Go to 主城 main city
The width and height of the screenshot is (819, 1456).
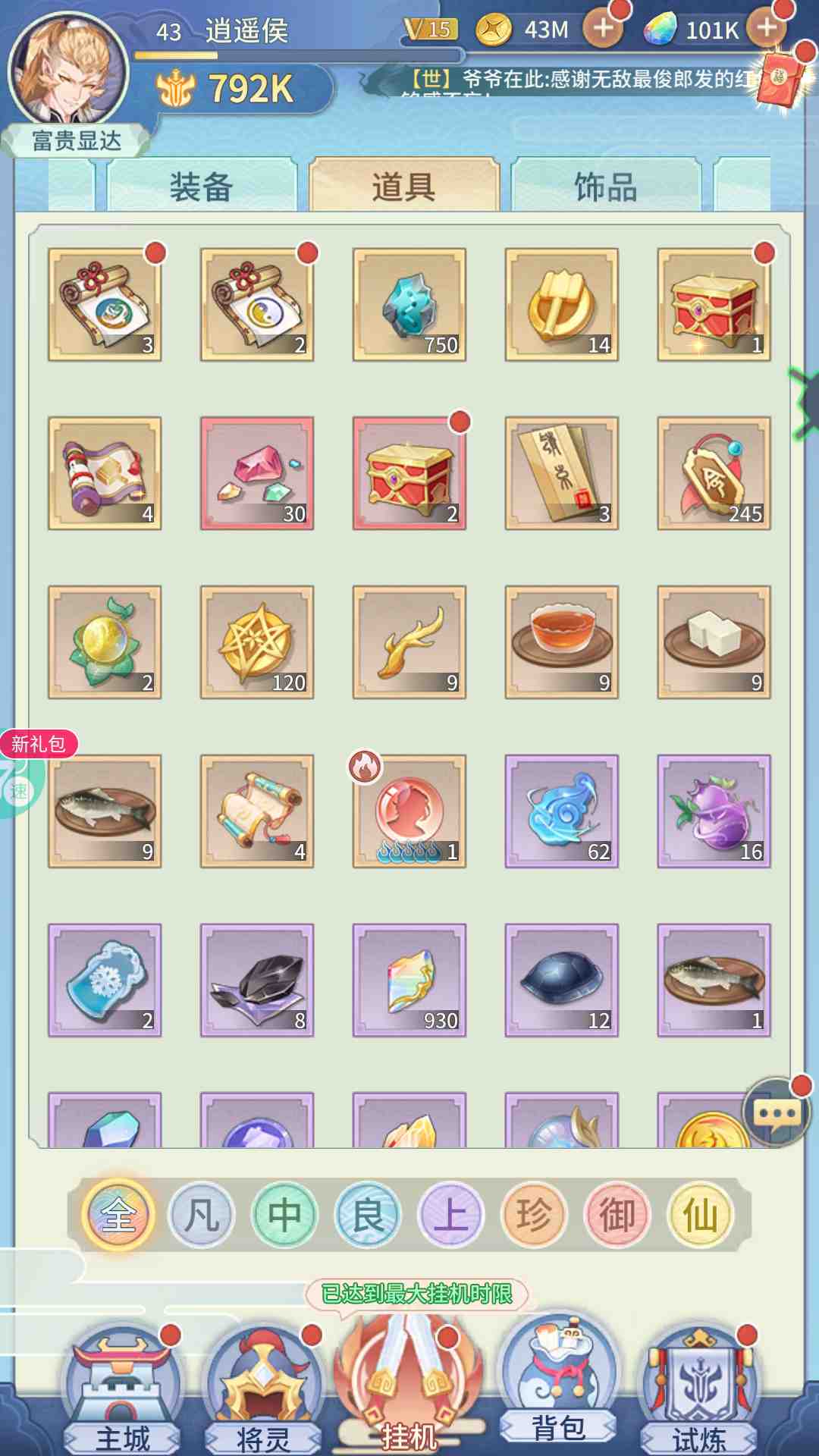(121, 1389)
